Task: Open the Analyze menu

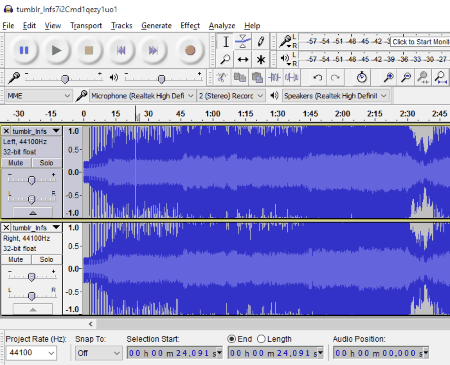Action: click(x=222, y=26)
